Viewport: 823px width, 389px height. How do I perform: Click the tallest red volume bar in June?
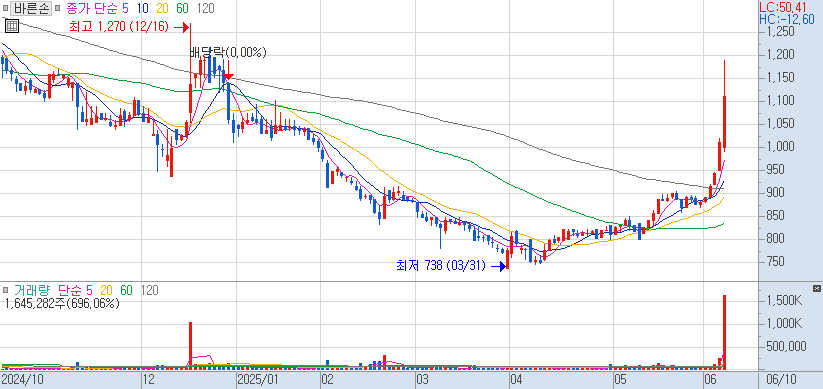coord(724,332)
